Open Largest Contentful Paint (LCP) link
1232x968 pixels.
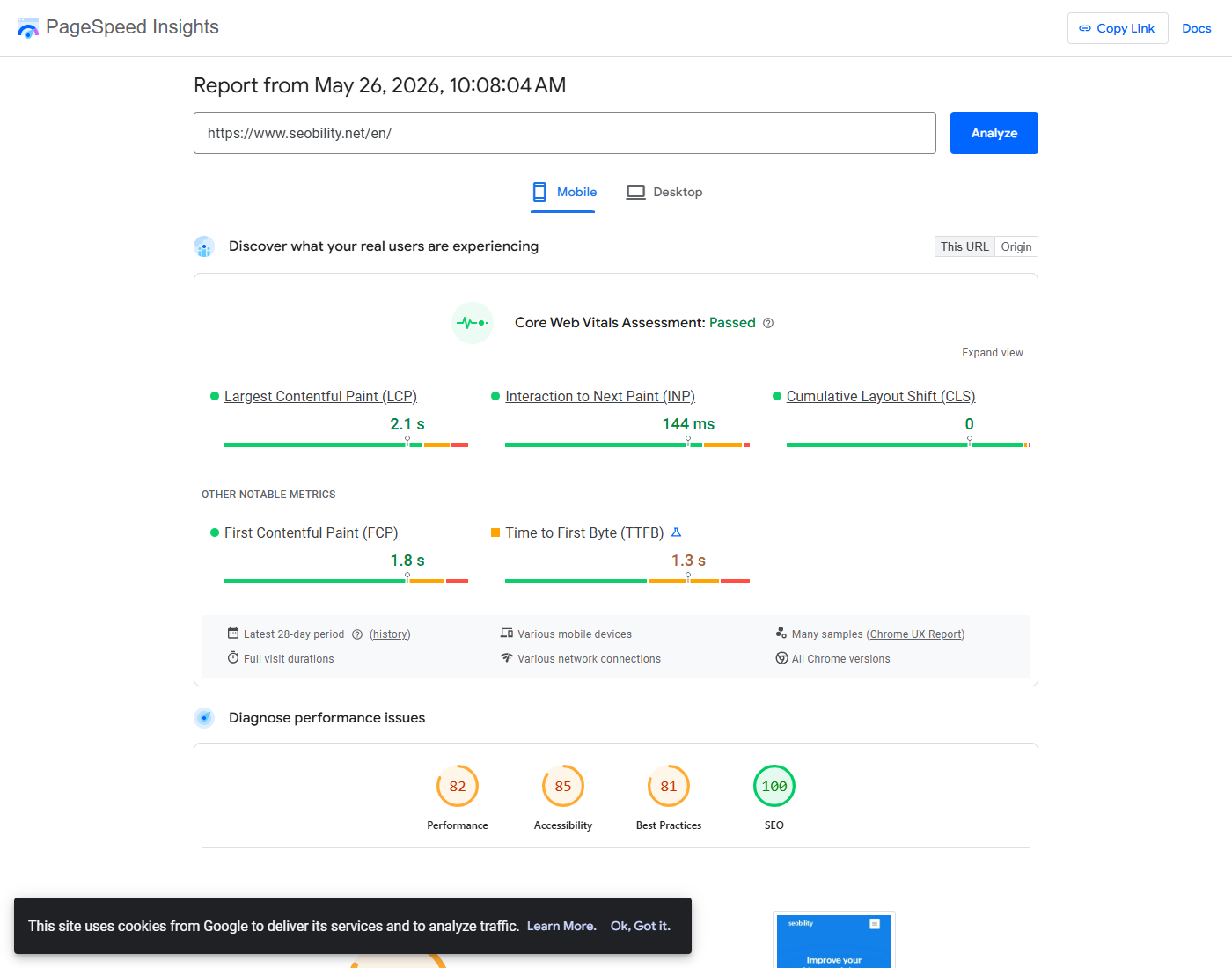(x=320, y=397)
